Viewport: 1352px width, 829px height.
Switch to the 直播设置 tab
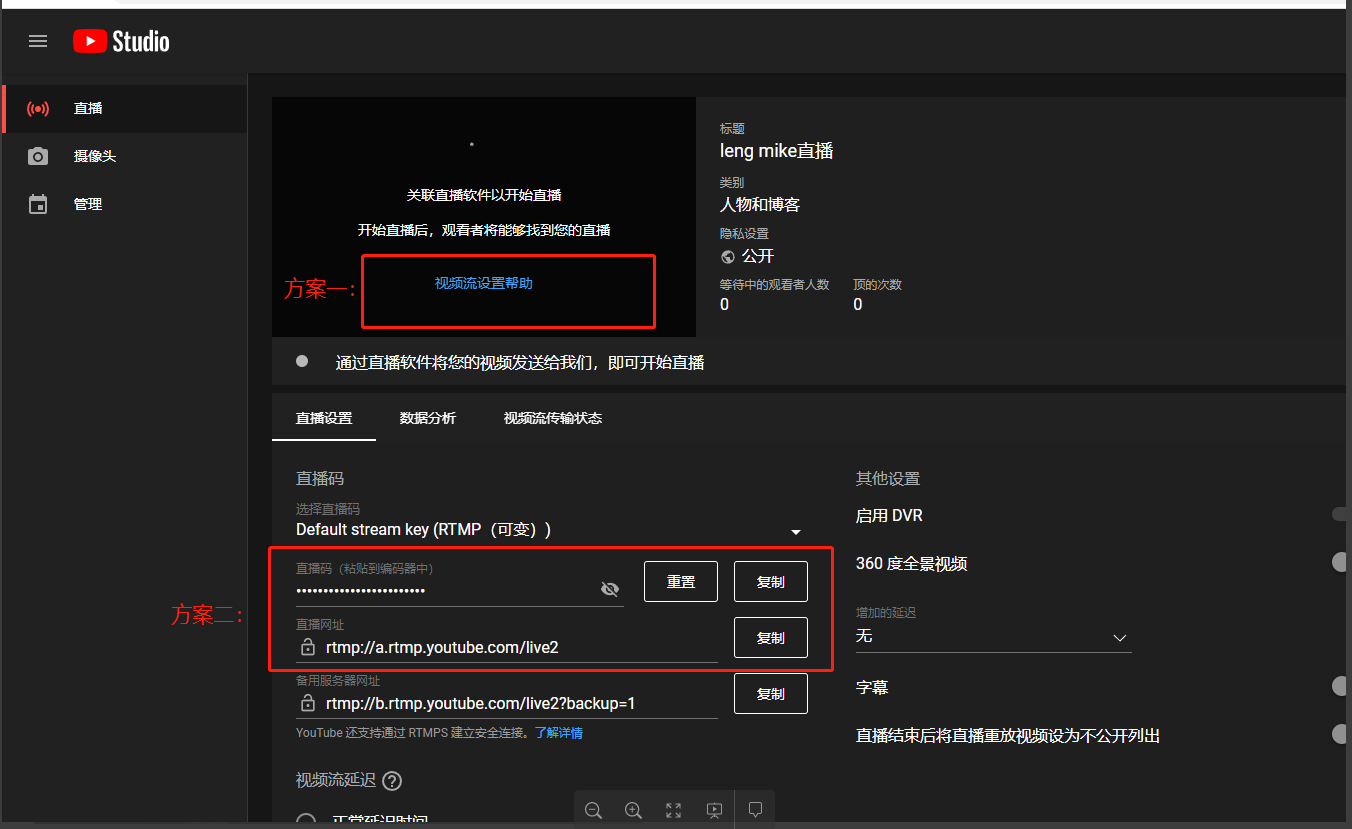324,419
